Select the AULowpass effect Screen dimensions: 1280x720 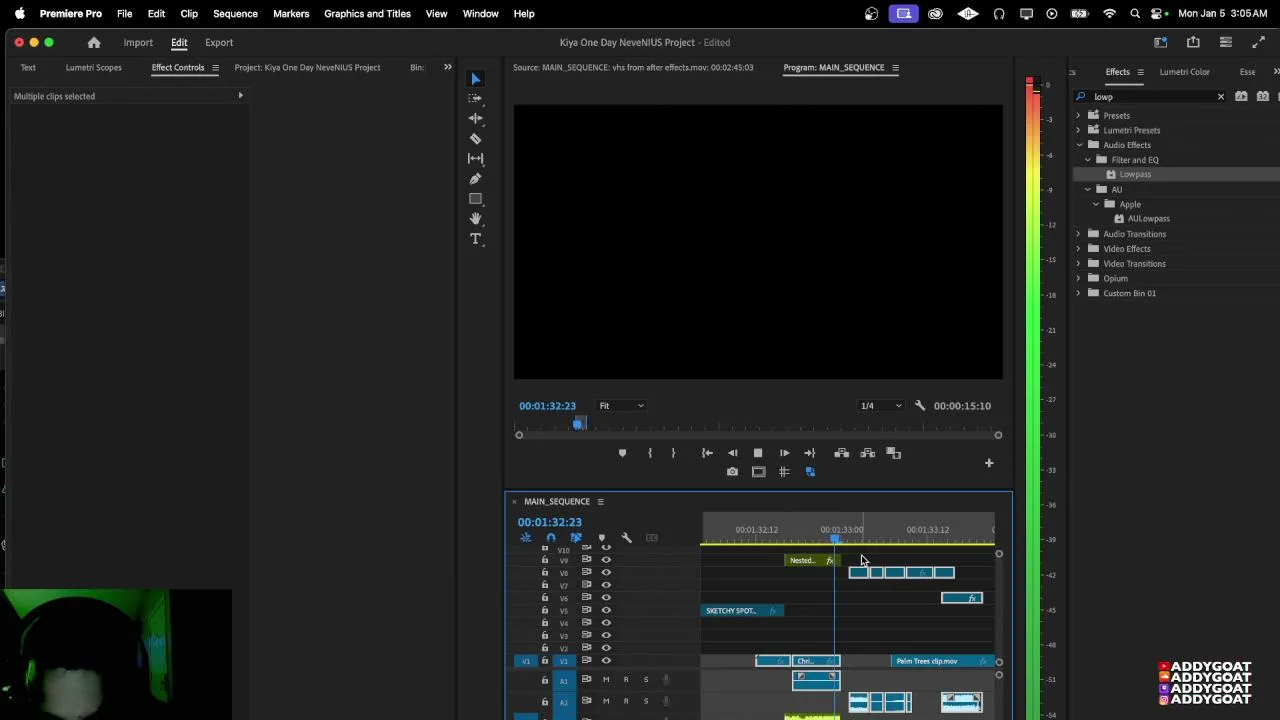(1148, 219)
